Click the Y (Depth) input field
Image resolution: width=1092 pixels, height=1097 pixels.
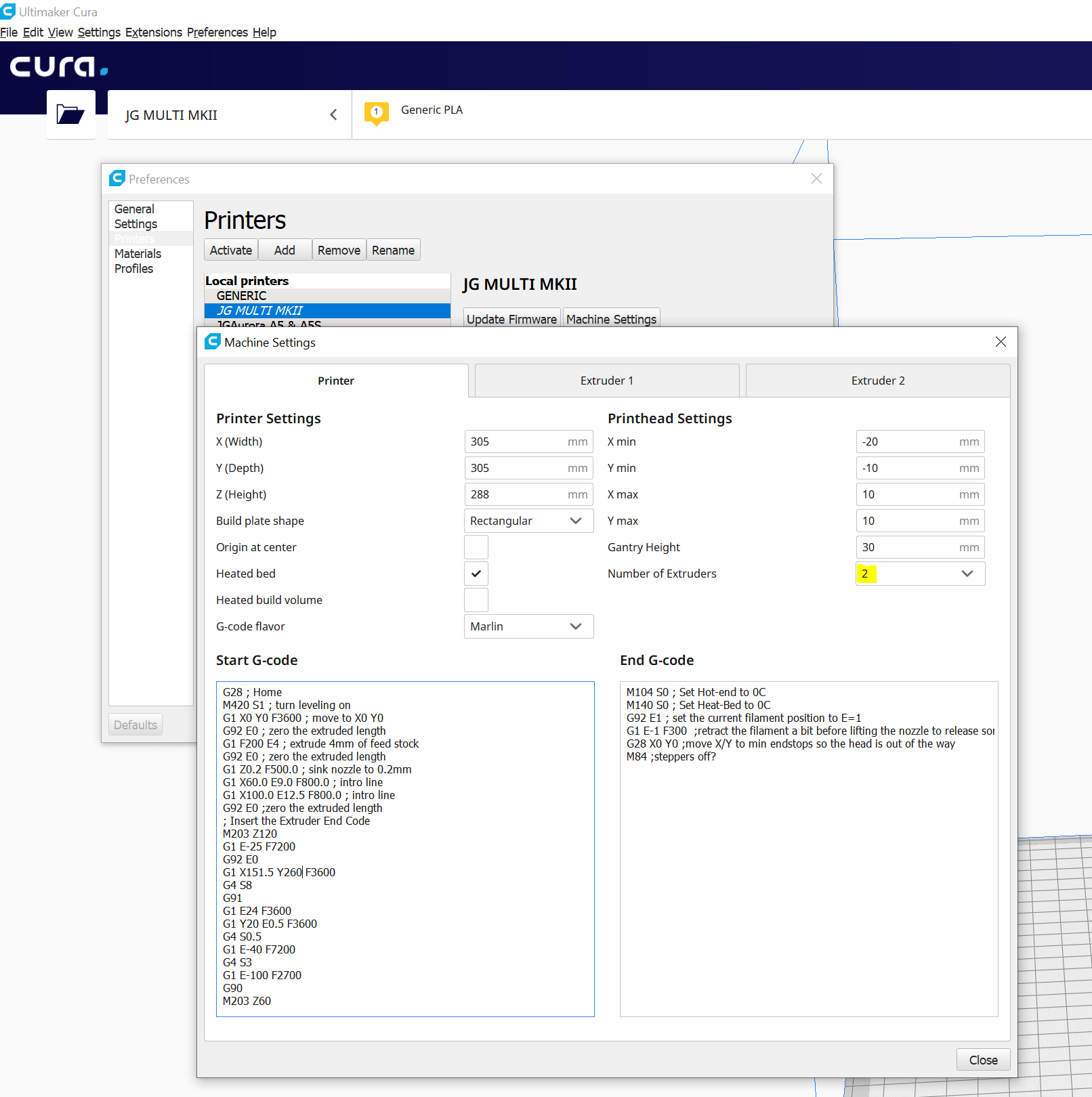click(x=528, y=468)
